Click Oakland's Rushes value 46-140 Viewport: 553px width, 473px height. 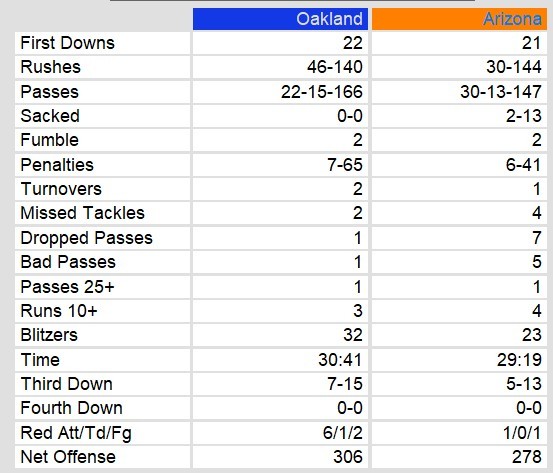click(335, 67)
